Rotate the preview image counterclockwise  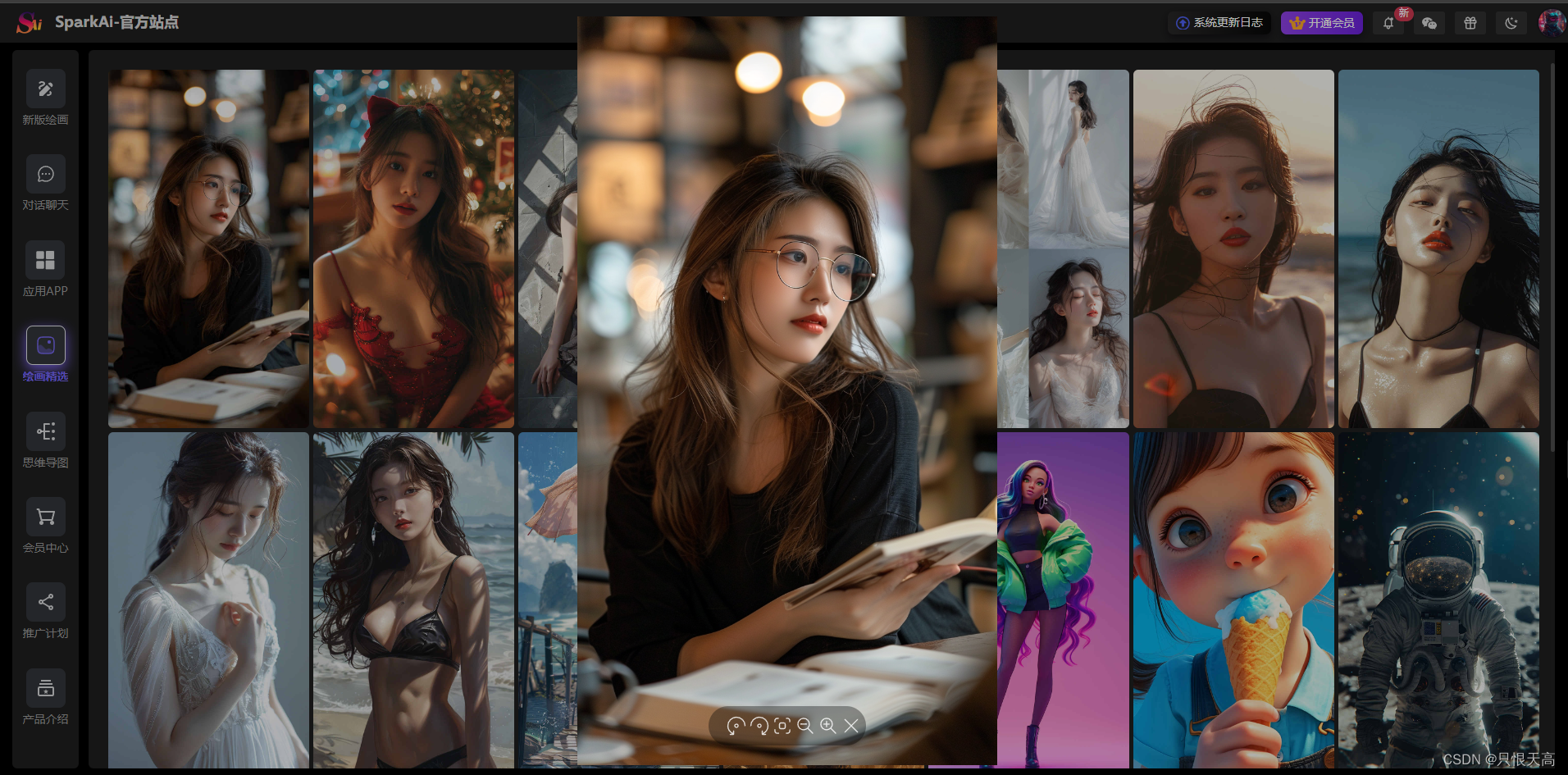[x=736, y=726]
